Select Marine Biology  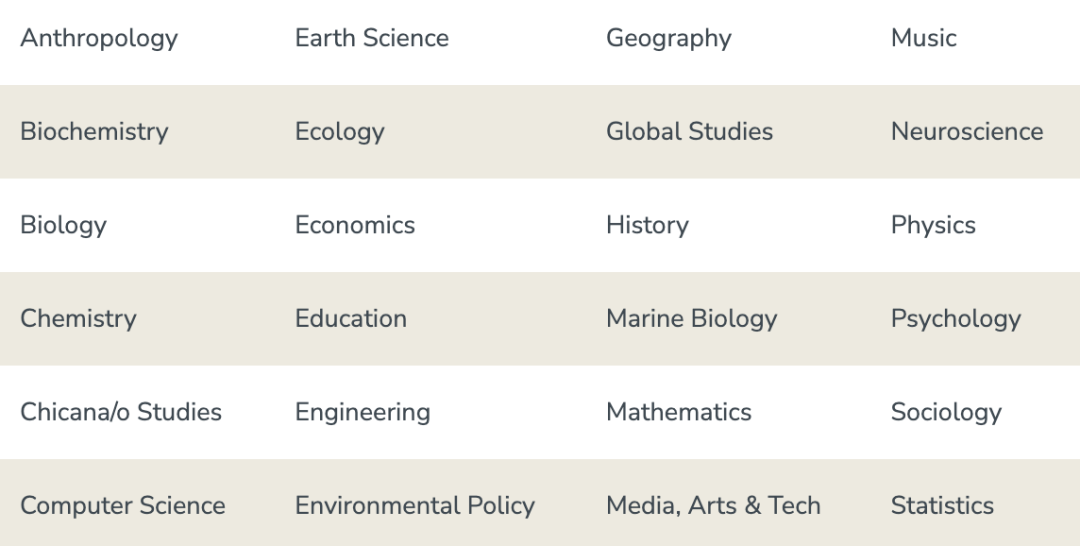tap(692, 319)
